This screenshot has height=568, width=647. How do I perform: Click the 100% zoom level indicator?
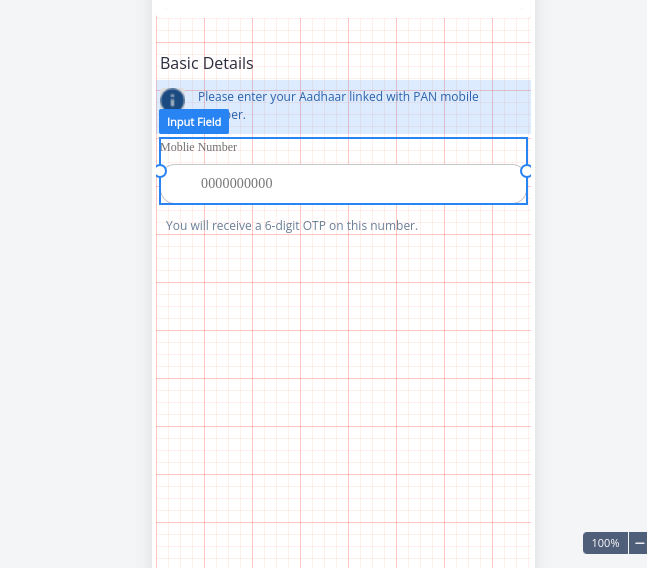pyautogui.click(x=605, y=543)
